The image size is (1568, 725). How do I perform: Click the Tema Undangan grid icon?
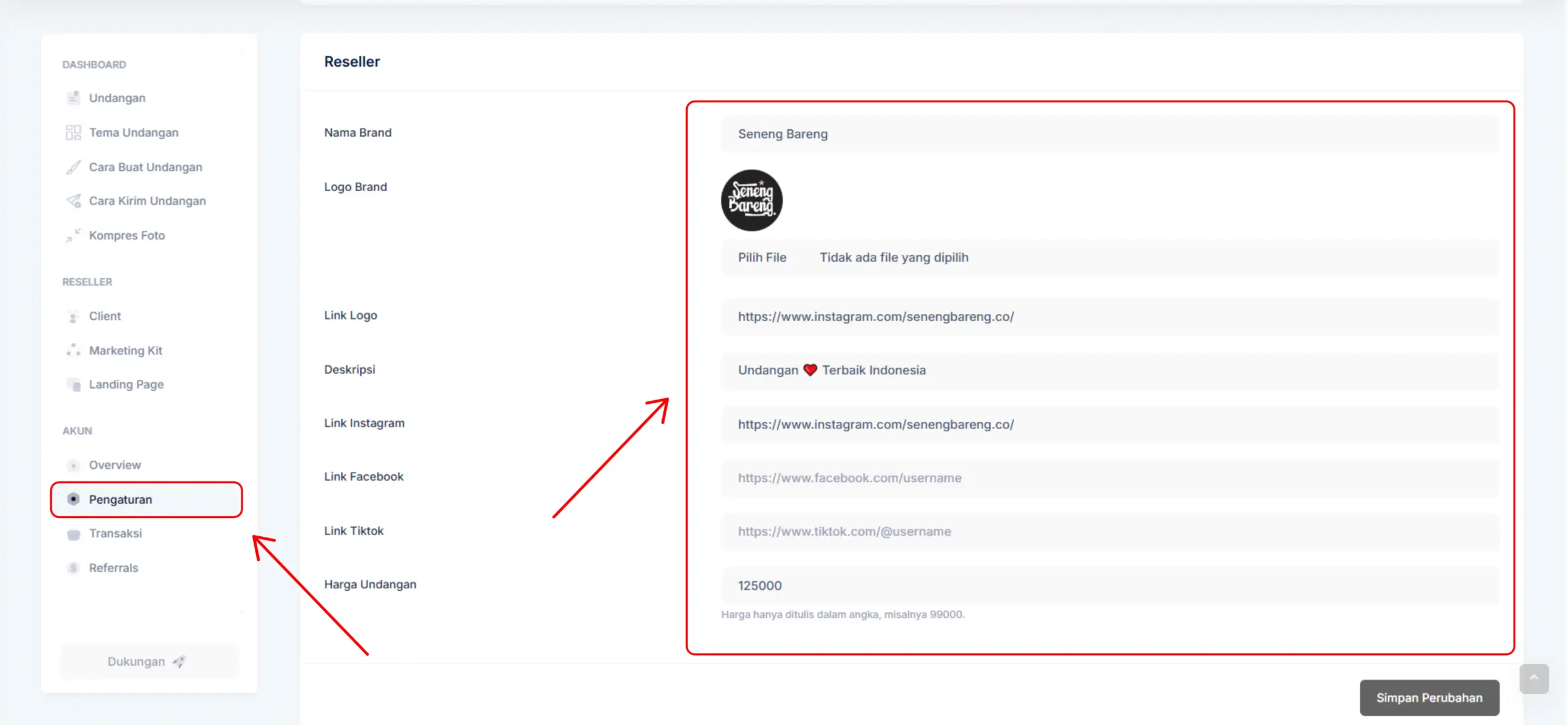[x=73, y=132]
